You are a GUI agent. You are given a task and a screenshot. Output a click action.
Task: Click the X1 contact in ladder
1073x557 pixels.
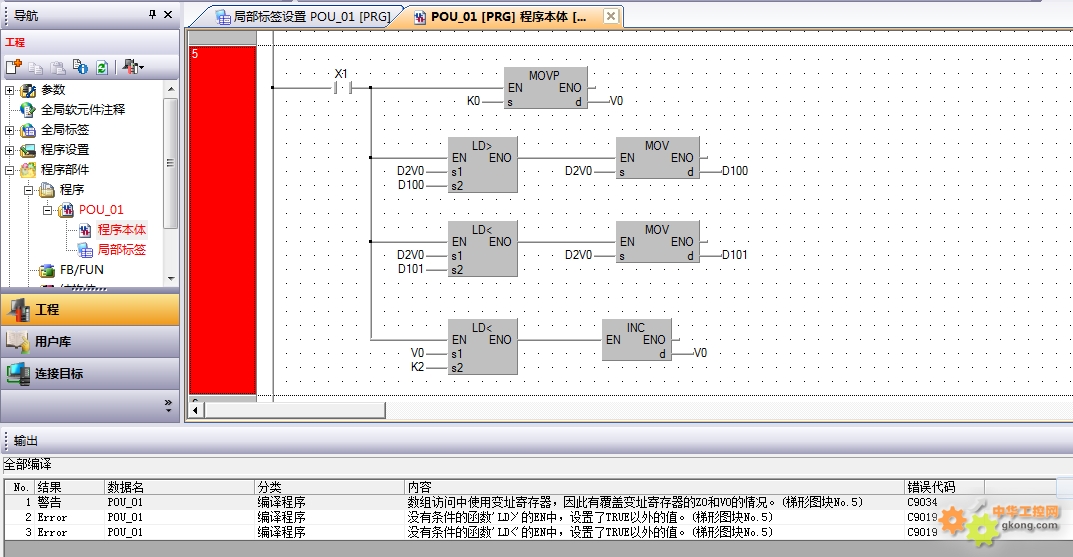[x=342, y=88]
